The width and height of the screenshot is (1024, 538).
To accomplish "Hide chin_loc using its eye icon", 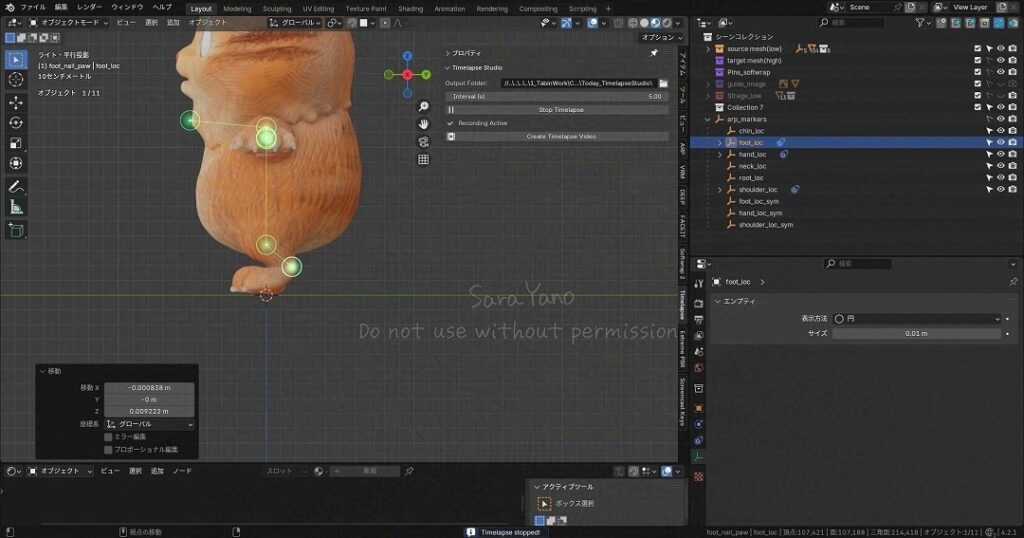I will click(1000, 131).
